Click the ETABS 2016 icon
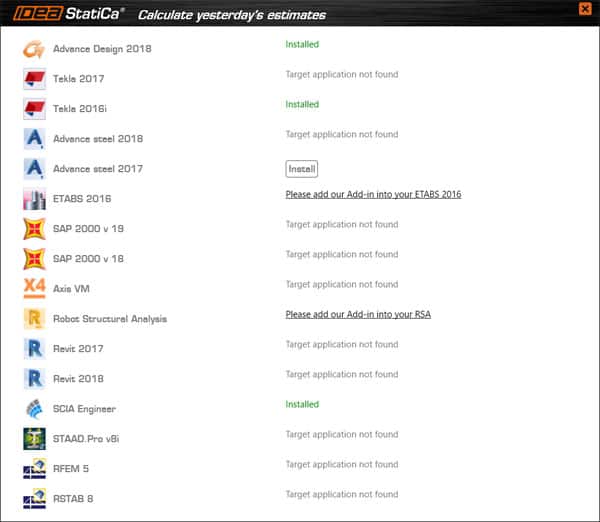The height and width of the screenshot is (522, 600). tap(34, 199)
